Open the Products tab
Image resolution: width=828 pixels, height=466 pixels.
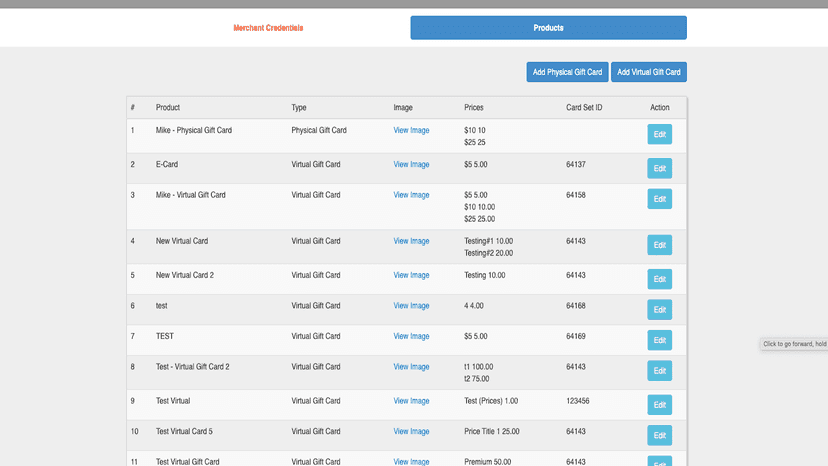click(x=549, y=27)
